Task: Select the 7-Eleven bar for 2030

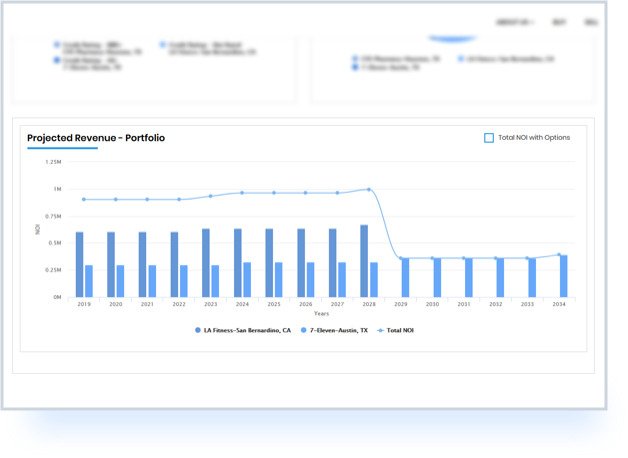Action: [x=437, y=277]
